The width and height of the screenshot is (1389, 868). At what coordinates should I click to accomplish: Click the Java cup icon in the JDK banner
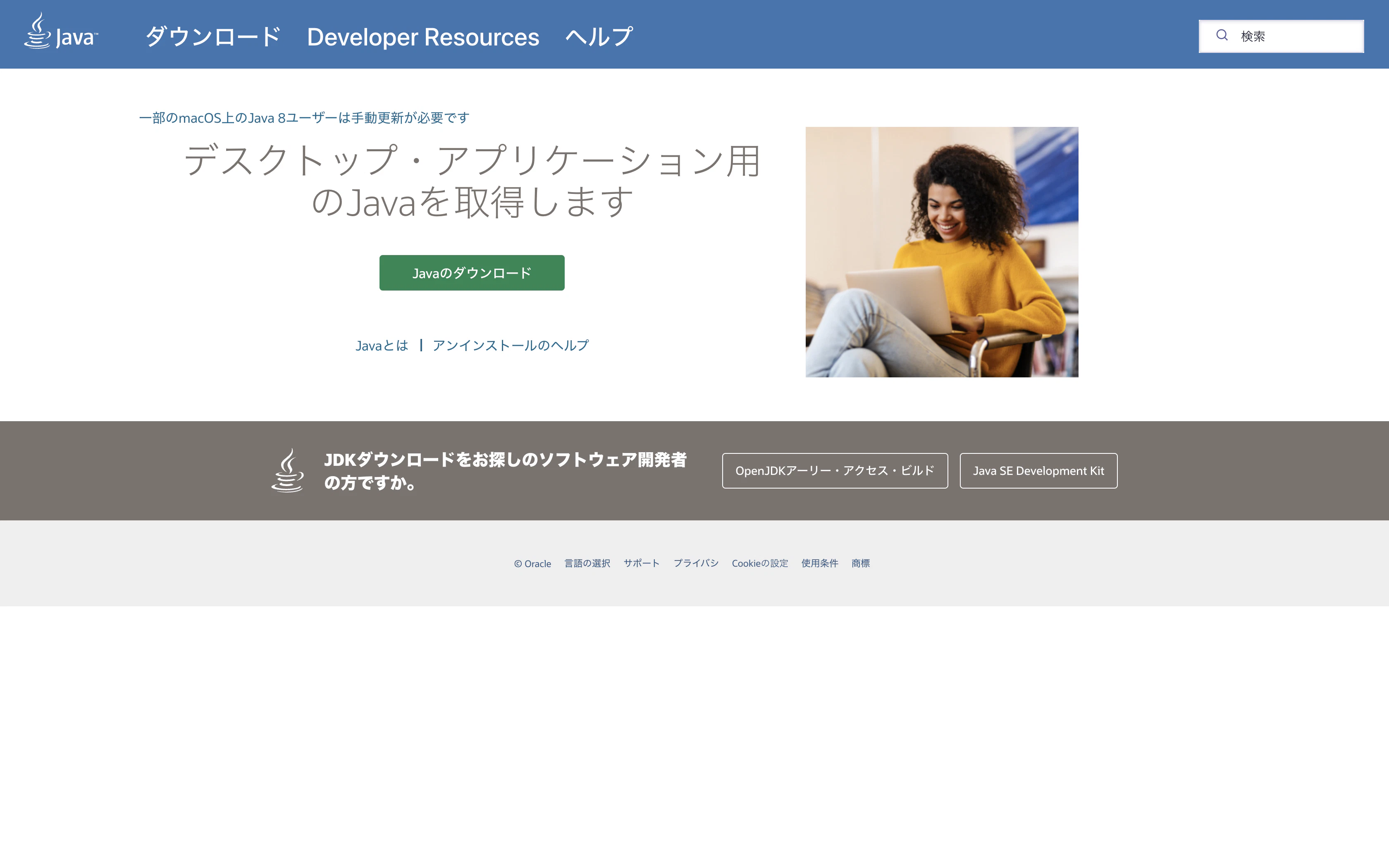[x=288, y=470]
